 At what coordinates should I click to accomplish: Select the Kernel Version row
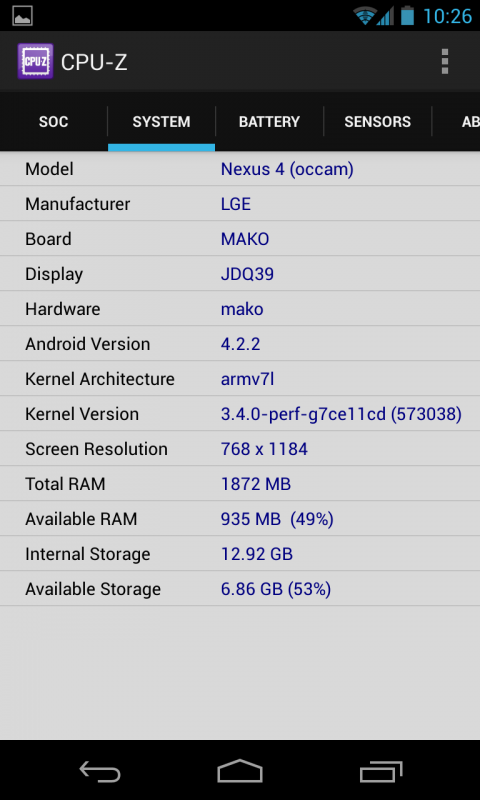[x=240, y=414]
